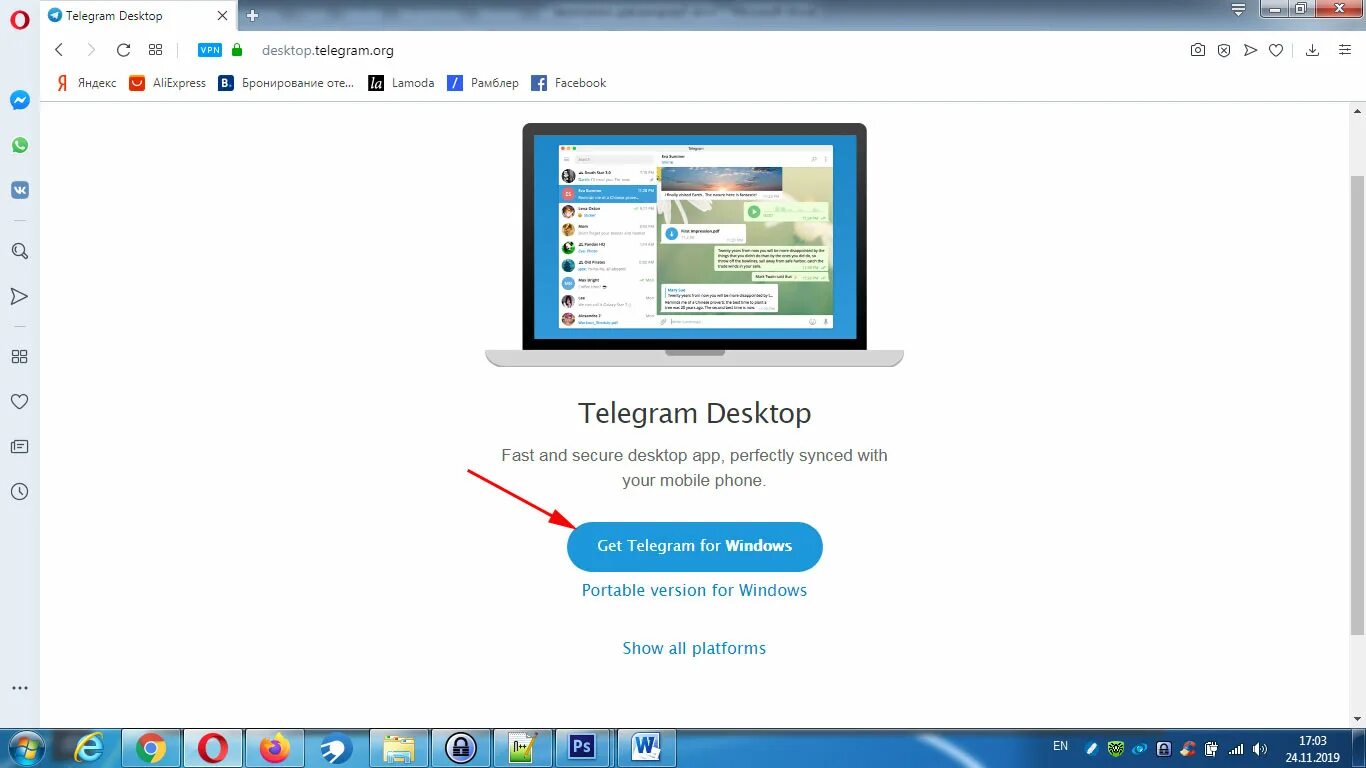Go back to the previous page
The image size is (1366, 768).
(59, 50)
